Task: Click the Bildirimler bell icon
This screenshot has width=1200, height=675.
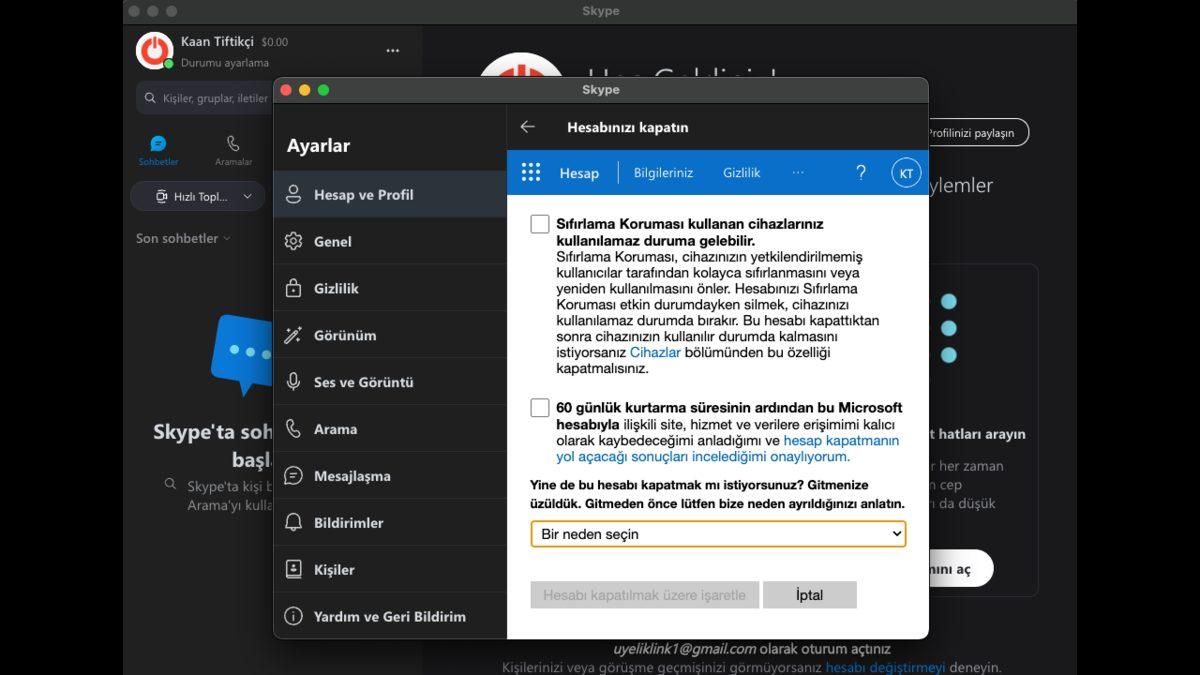Action: 293,521
